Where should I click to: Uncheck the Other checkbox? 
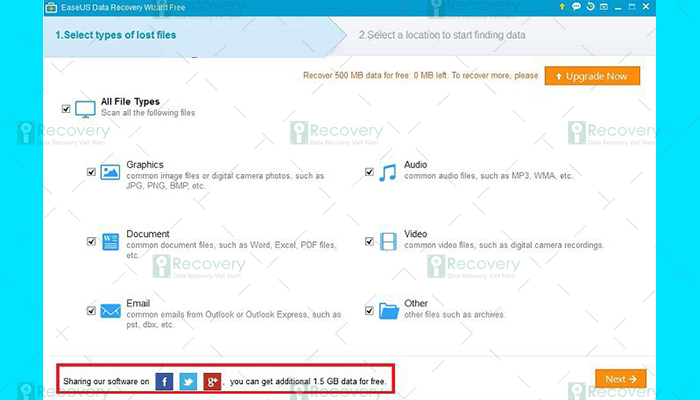point(369,311)
